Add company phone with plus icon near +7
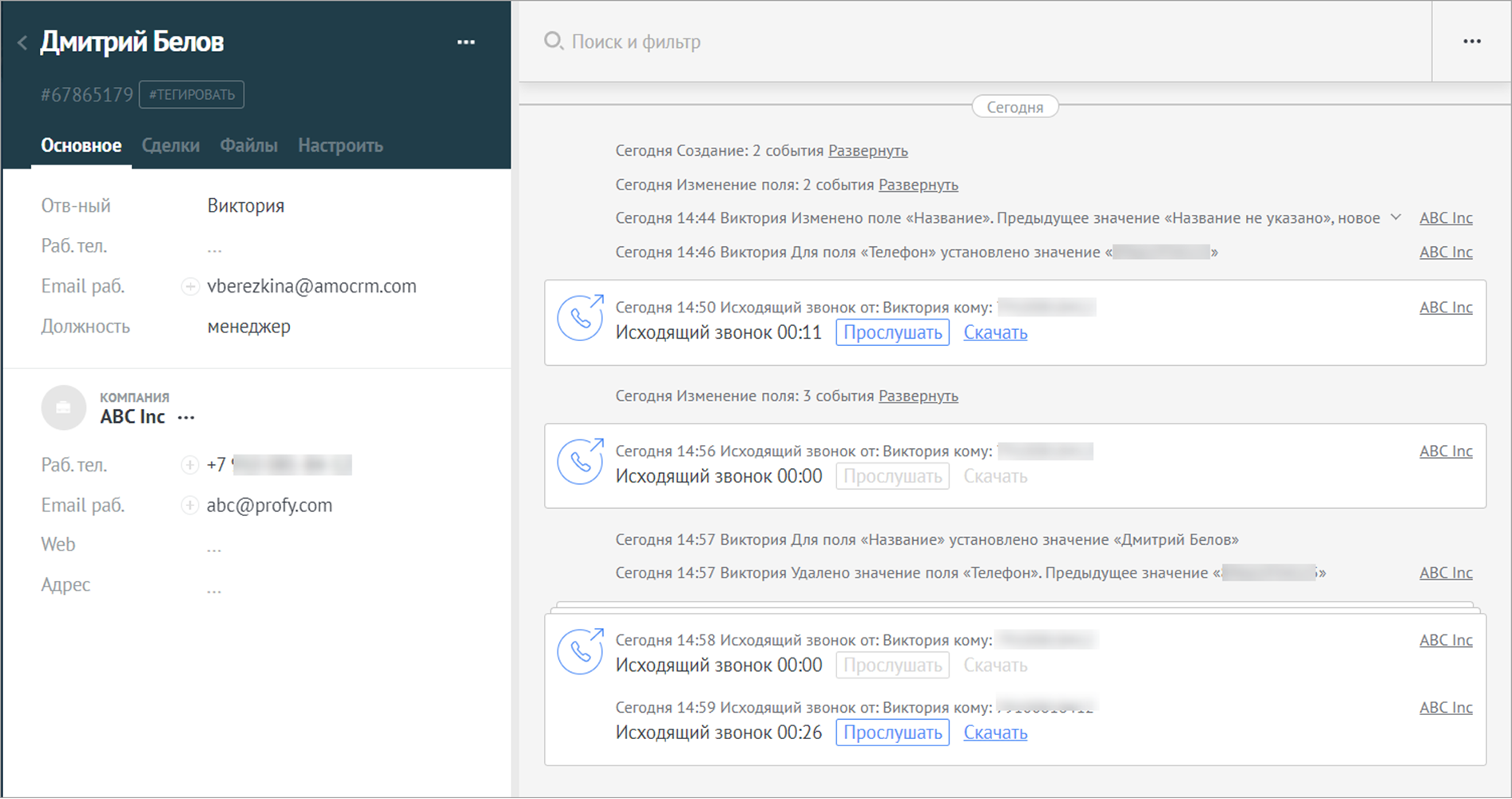Screen dimensions: 1512x799 (190, 465)
